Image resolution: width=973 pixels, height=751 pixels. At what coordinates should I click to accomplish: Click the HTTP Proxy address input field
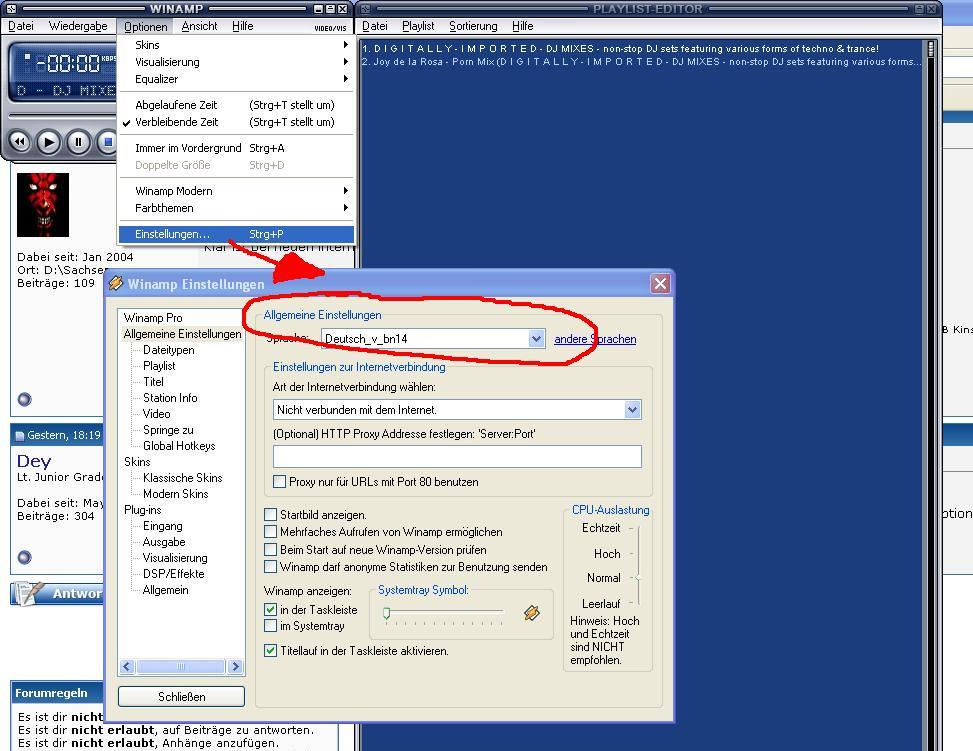457,456
